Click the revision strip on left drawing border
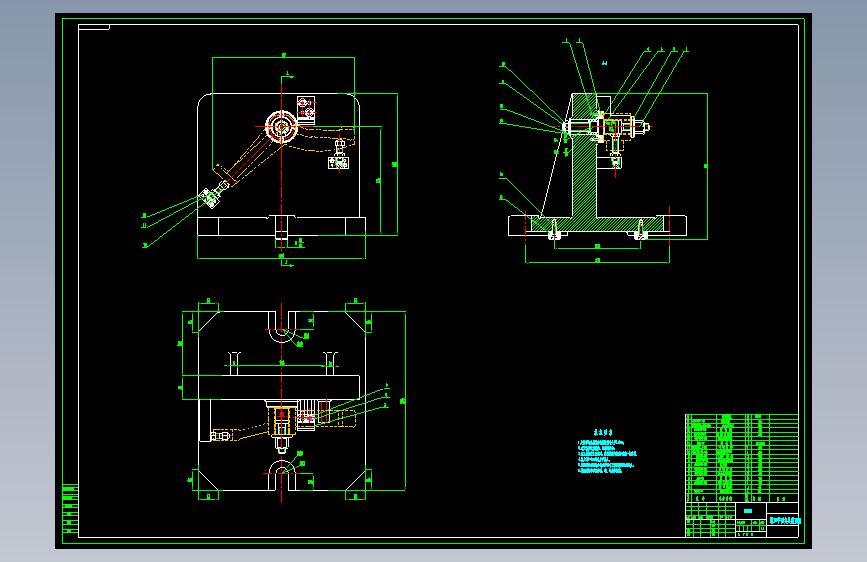Viewport: 867px width, 562px height. (x=70, y=509)
